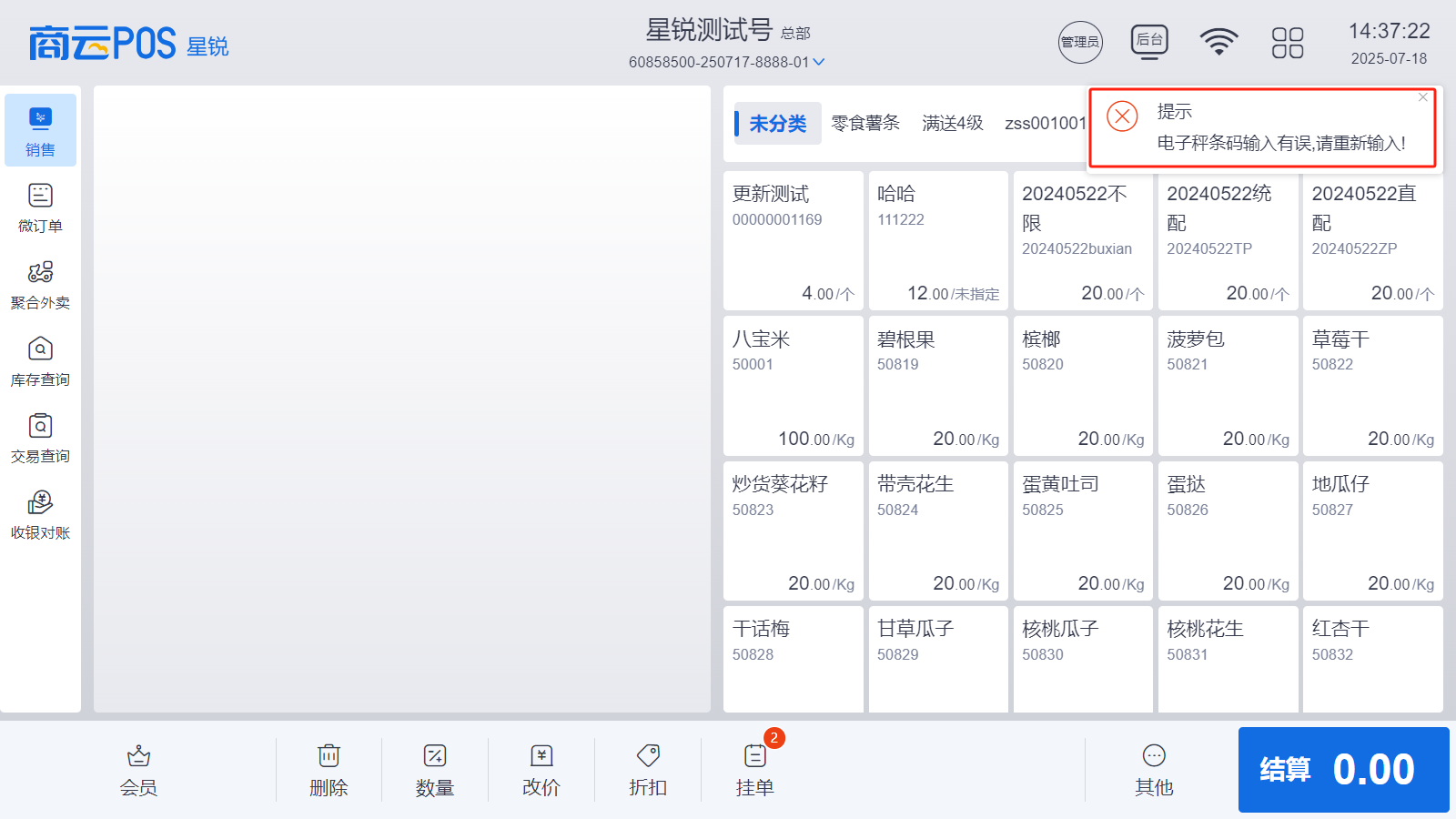Click the time 14:37:22
The image size is (1456, 819).
click(1389, 31)
